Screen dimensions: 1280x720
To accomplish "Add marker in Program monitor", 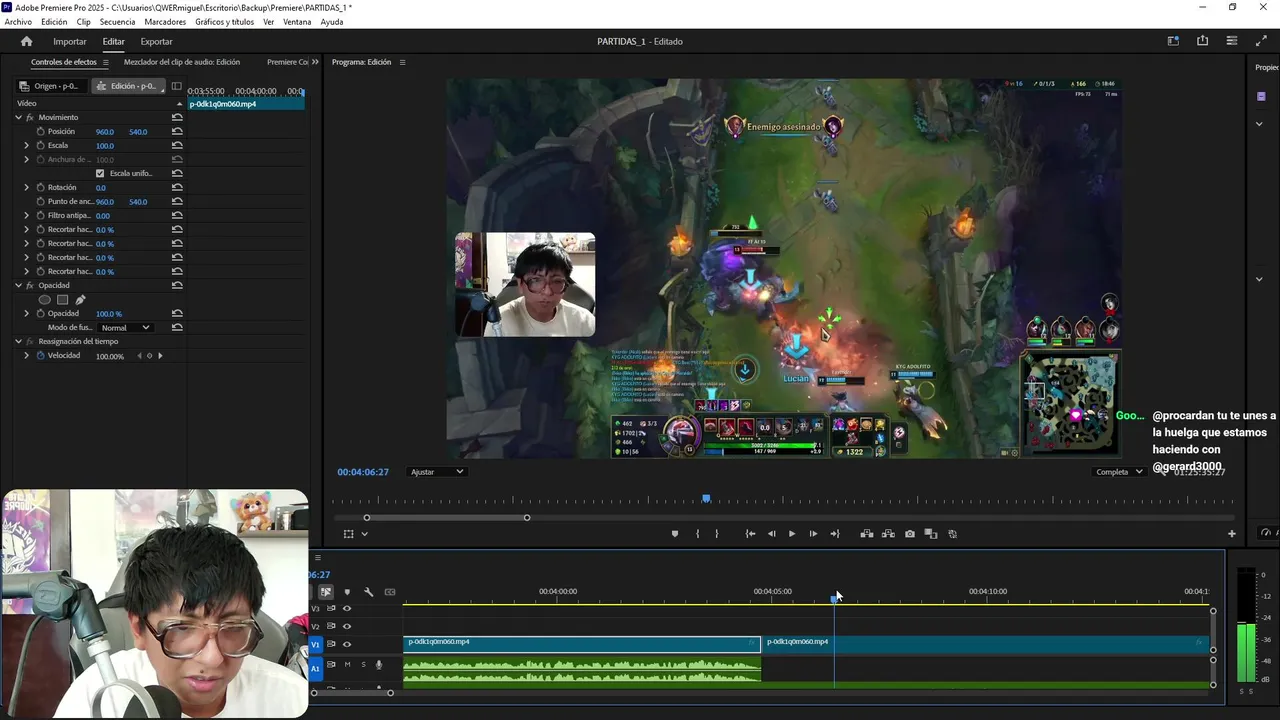I will pyautogui.click(x=674, y=534).
